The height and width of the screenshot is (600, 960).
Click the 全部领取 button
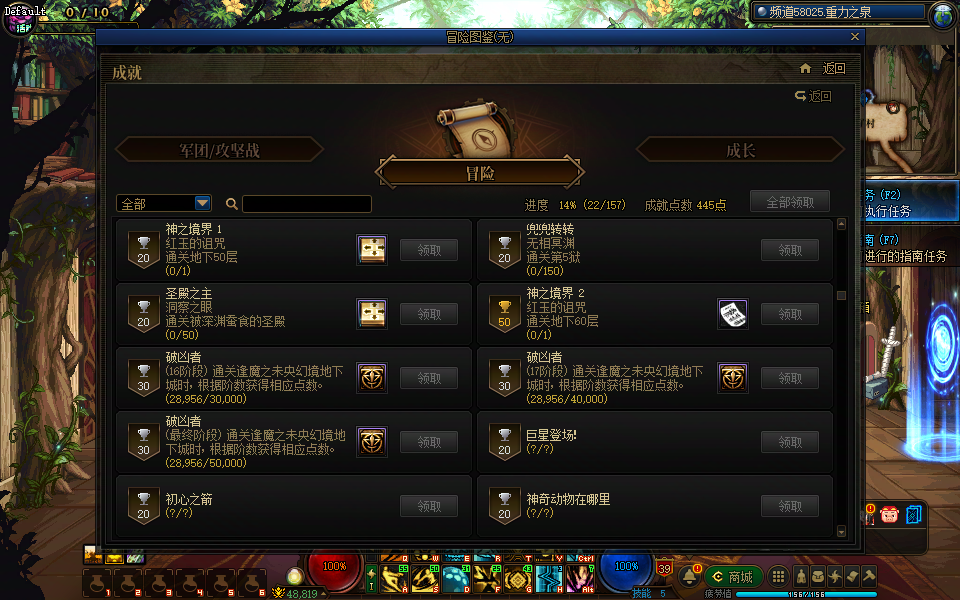pyautogui.click(x=790, y=202)
